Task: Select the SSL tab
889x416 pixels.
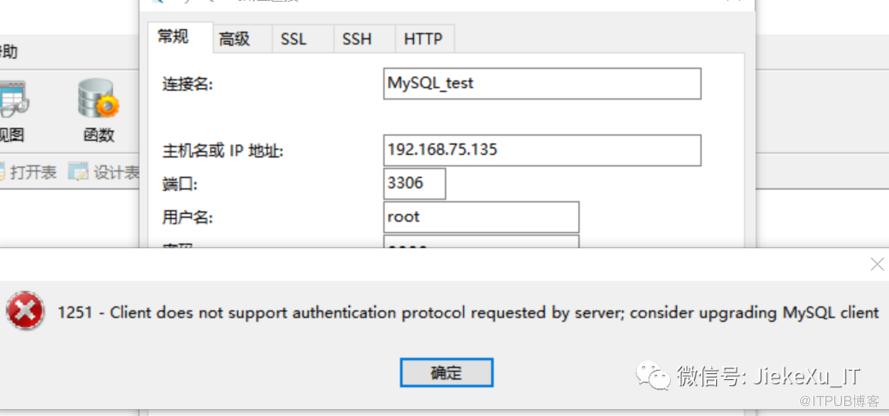Action: 293,39
